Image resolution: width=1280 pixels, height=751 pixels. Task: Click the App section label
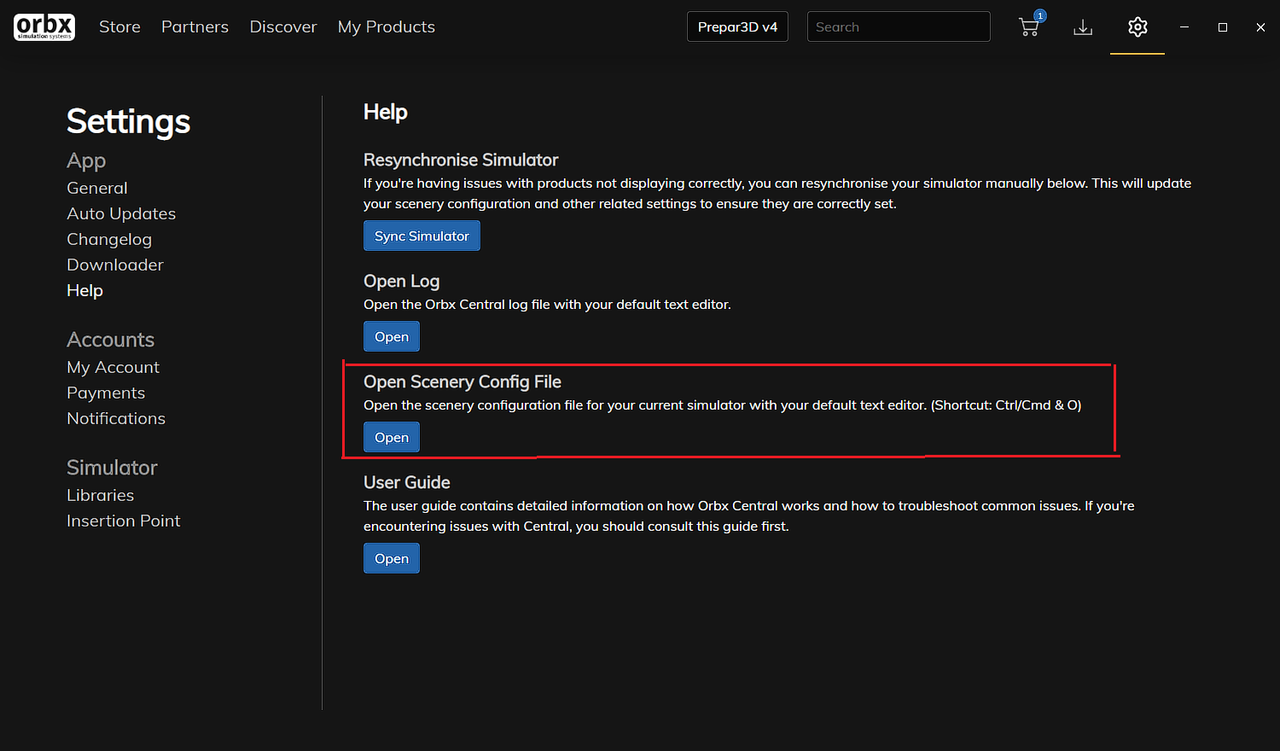[x=86, y=161]
